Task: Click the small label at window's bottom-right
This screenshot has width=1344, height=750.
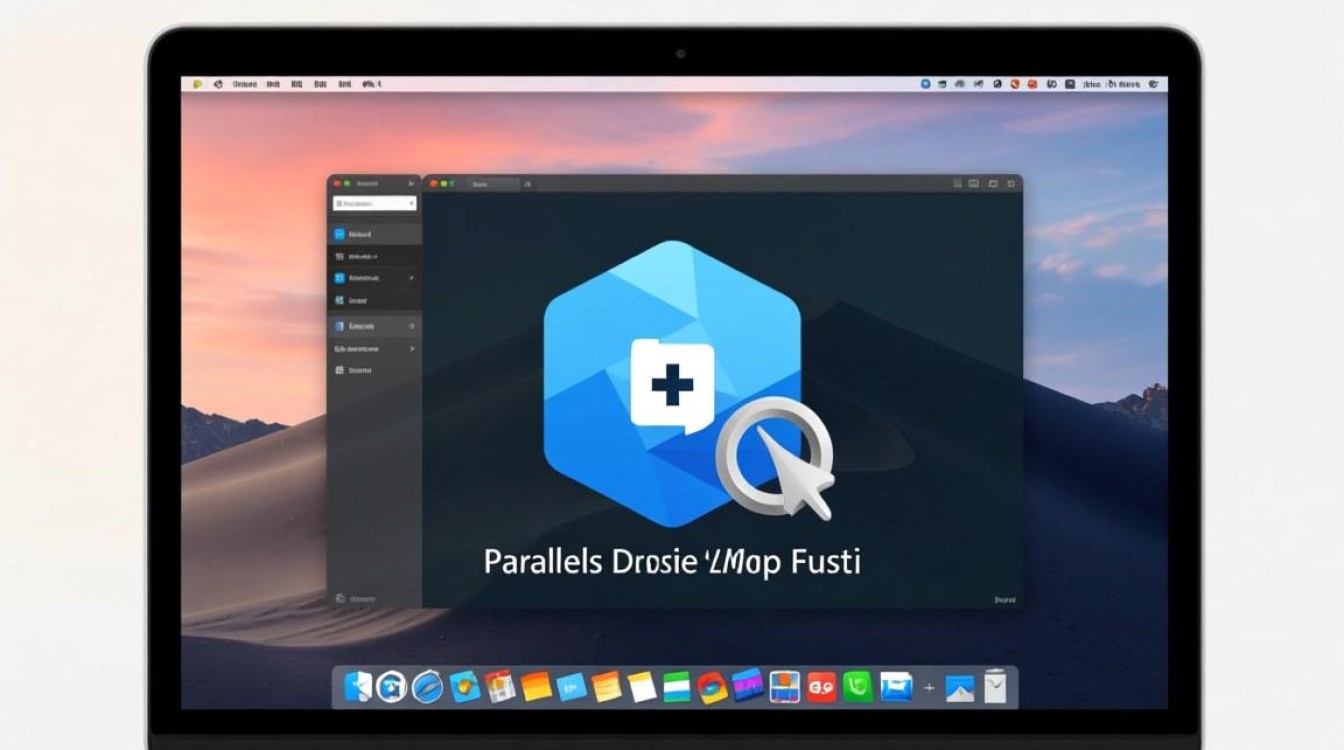Action: 1004,600
